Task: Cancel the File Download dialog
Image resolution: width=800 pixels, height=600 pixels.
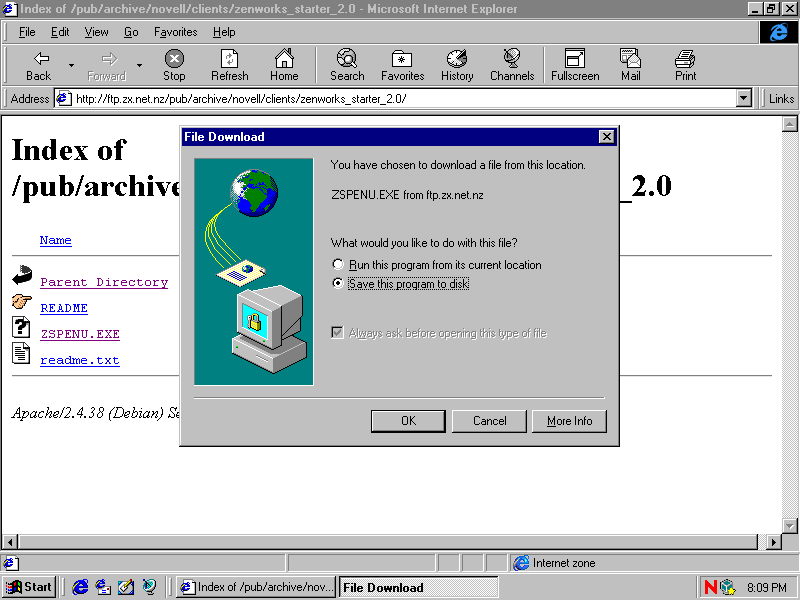Action: coord(489,421)
